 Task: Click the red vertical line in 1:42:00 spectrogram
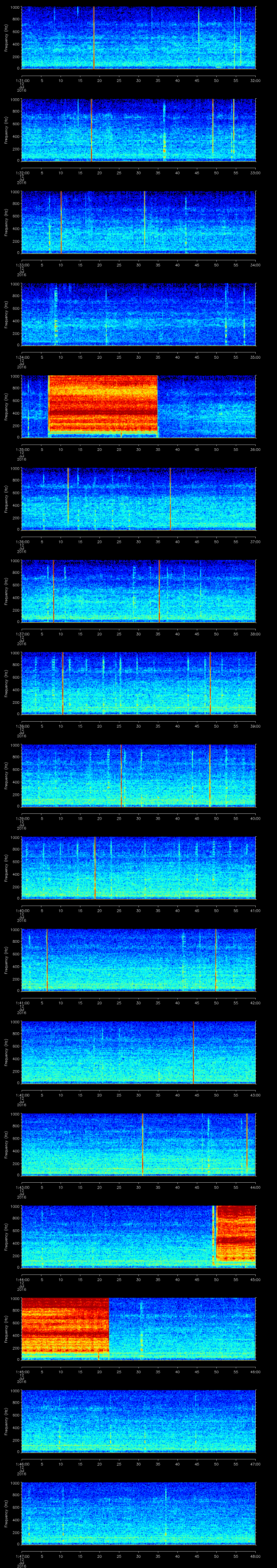point(194,1052)
